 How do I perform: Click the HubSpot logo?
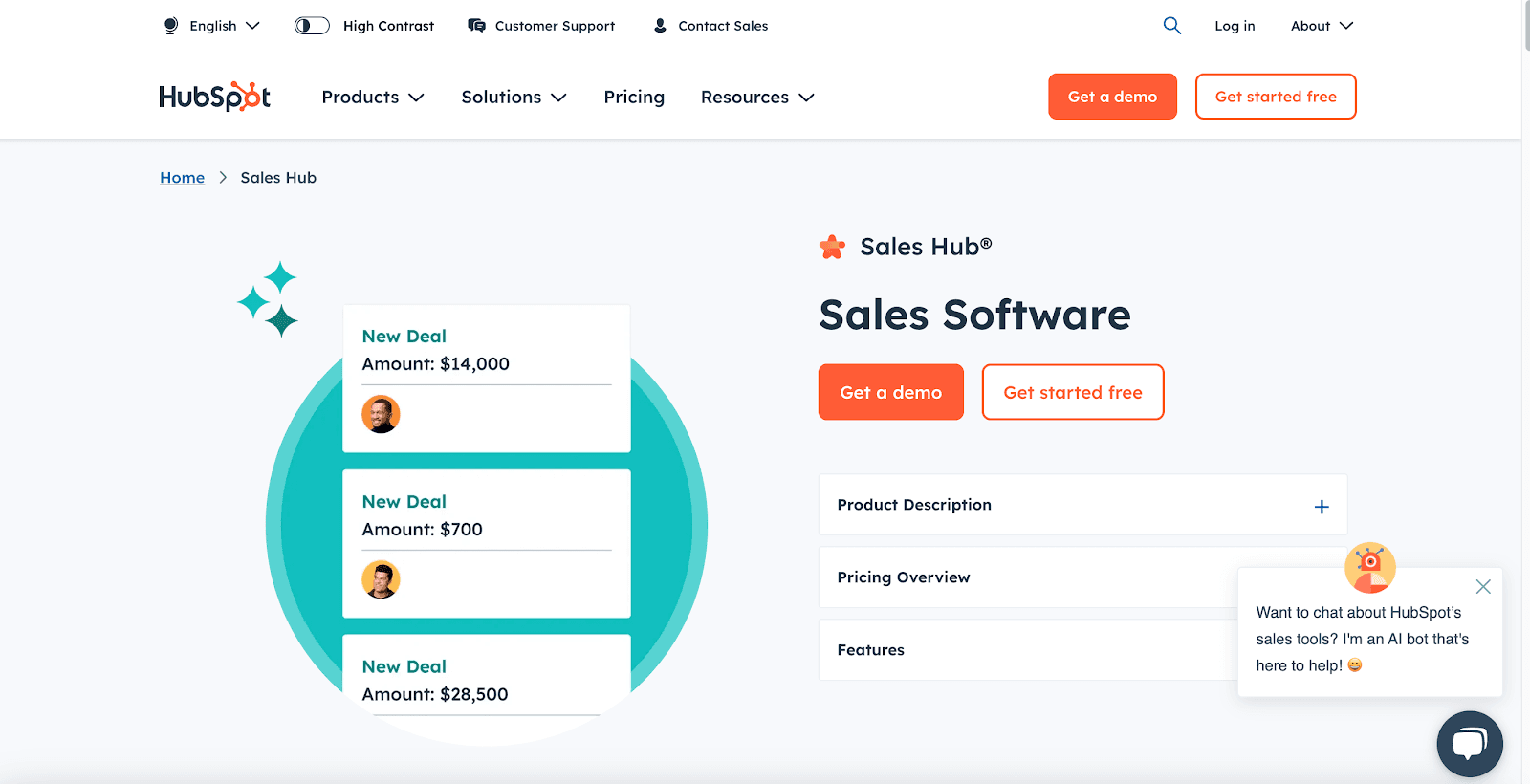click(x=214, y=97)
